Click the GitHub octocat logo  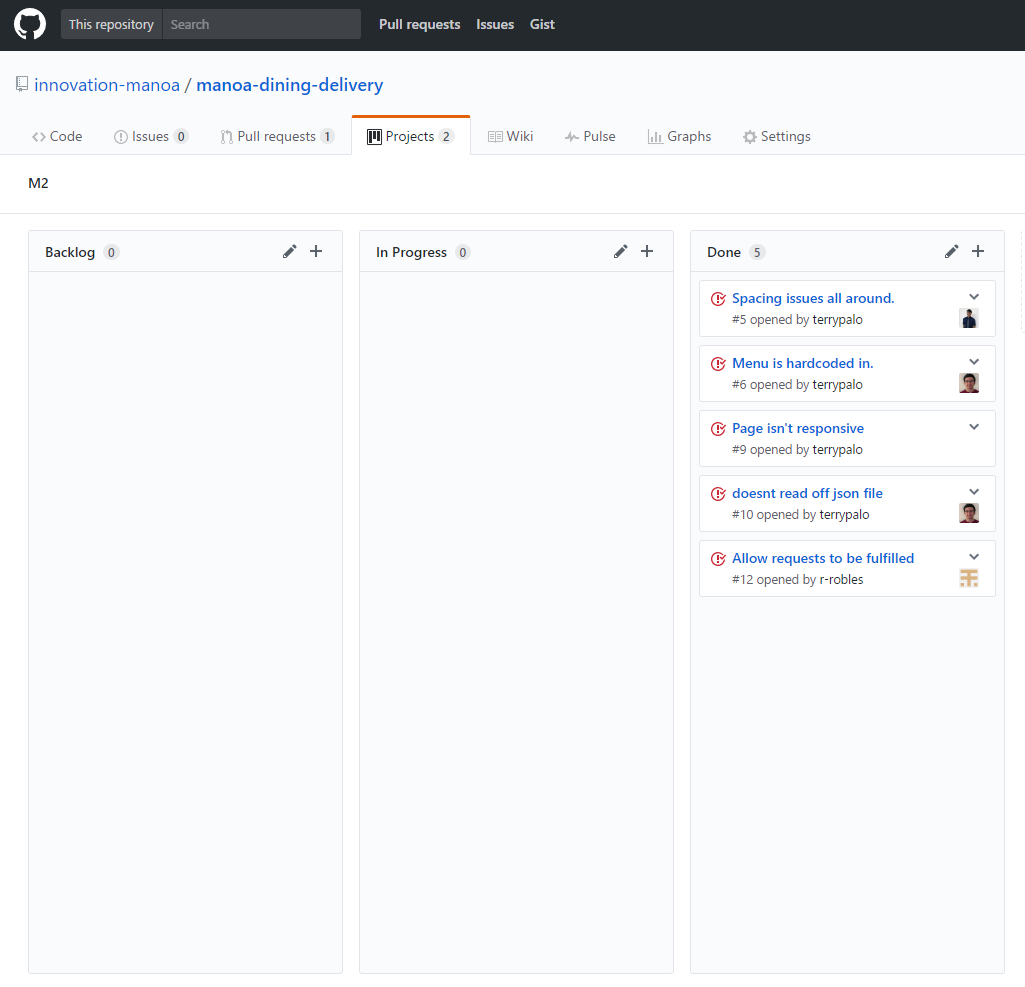[x=30, y=24]
